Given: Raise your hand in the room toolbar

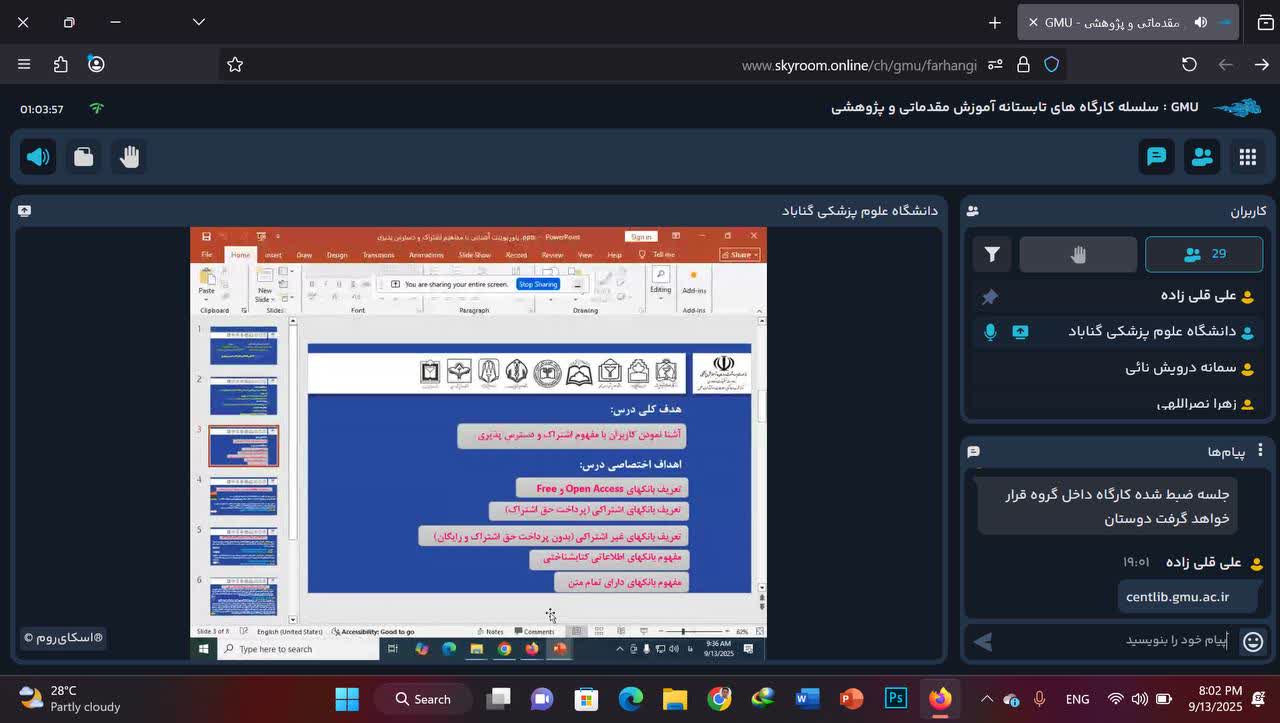Looking at the screenshot, I should 129,157.
